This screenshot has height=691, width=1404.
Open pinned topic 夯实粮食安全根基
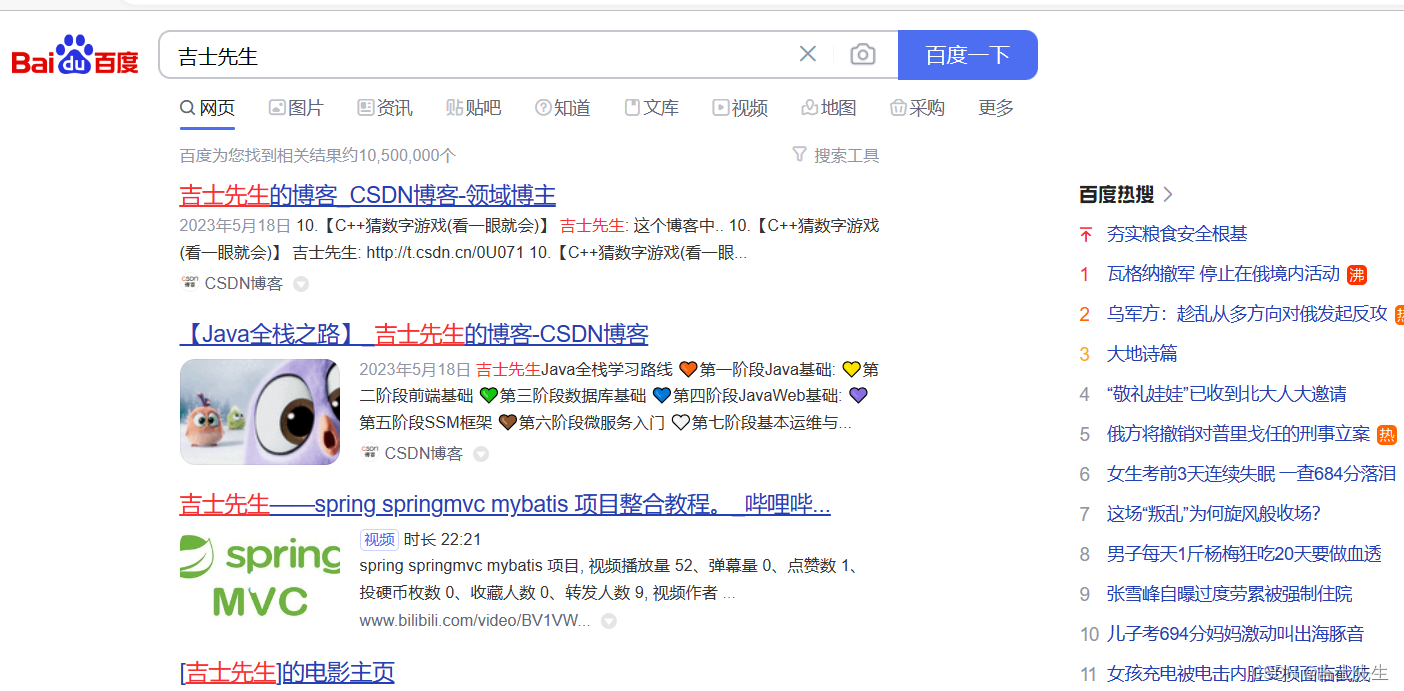pyautogui.click(x=1177, y=234)
